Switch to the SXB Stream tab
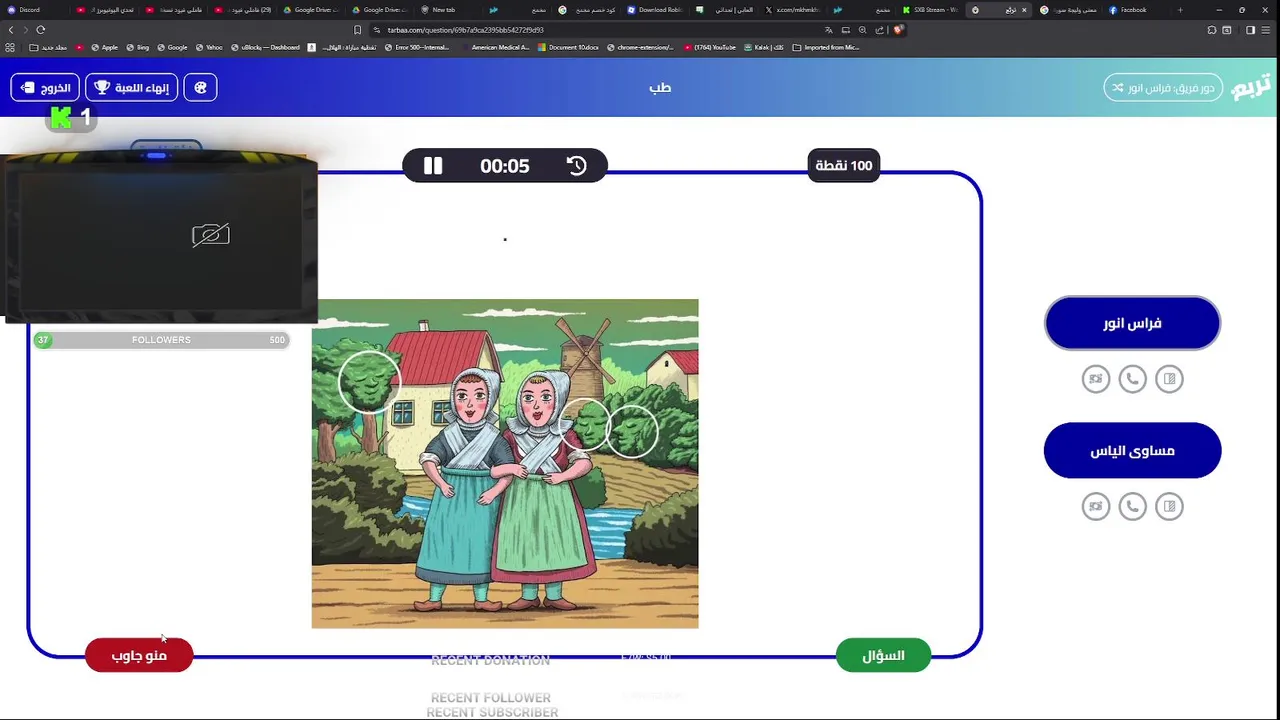The image size is (1280, 720). [930, 10]
